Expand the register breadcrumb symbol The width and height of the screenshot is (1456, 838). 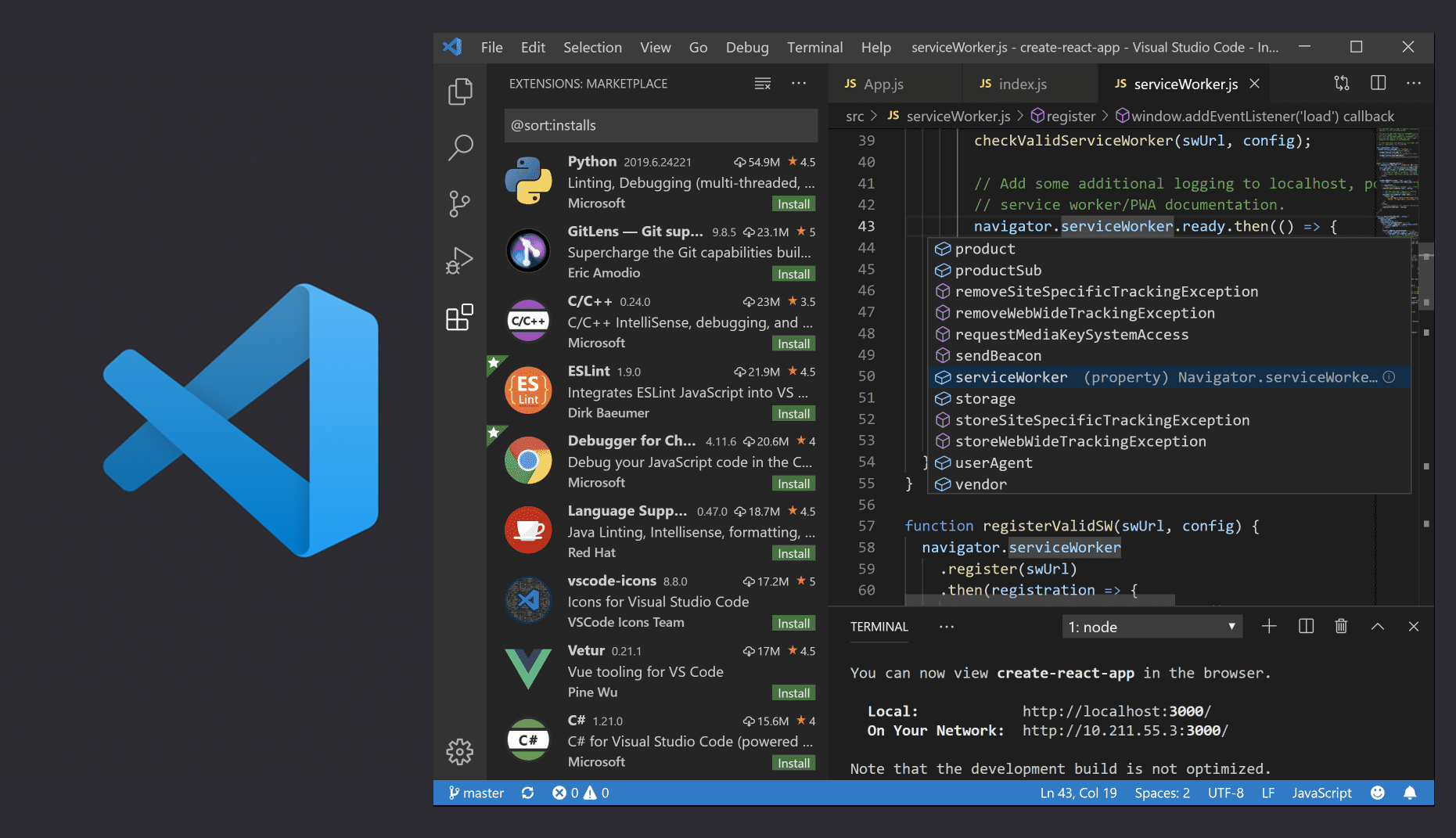click(x=1063, y=116)
